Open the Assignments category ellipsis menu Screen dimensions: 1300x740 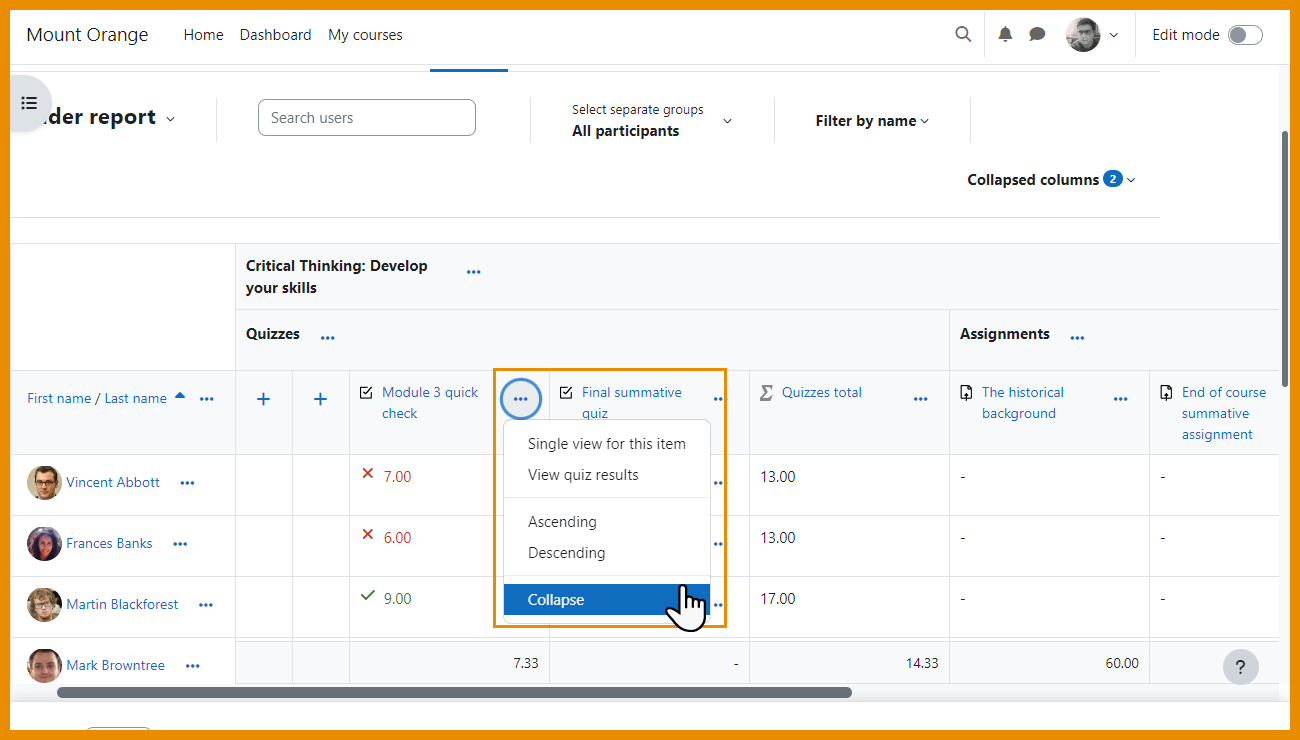click(1077, 338)
